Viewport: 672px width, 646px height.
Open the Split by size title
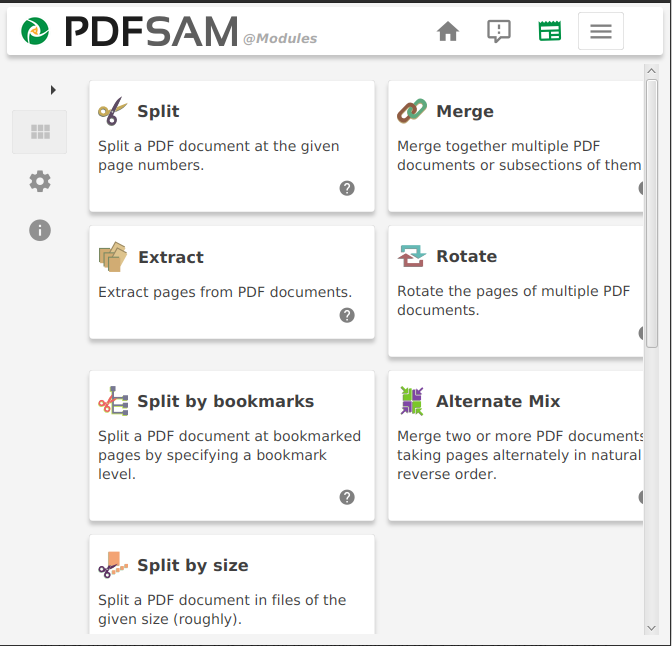(193, 565)
